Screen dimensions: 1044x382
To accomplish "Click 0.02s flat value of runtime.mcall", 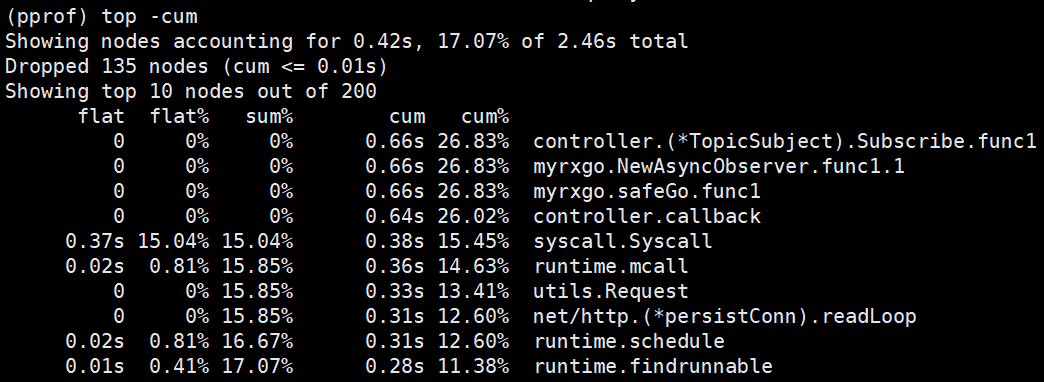I will point(95,266).
